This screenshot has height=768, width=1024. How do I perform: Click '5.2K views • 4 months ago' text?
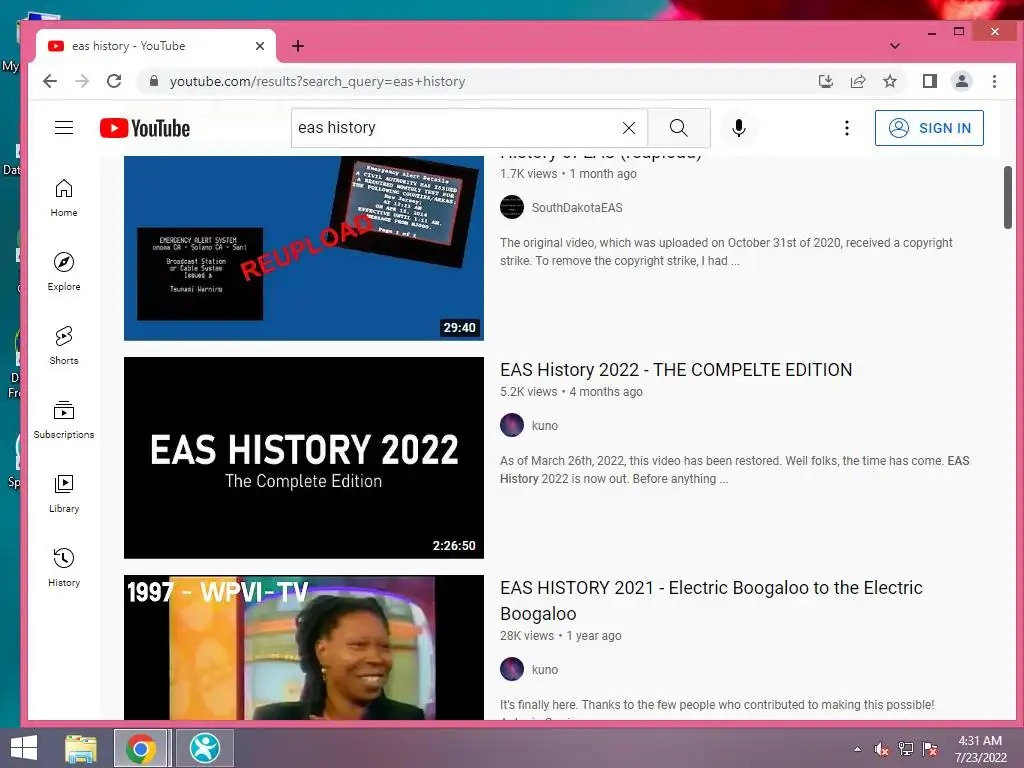(x=571, y=392)
